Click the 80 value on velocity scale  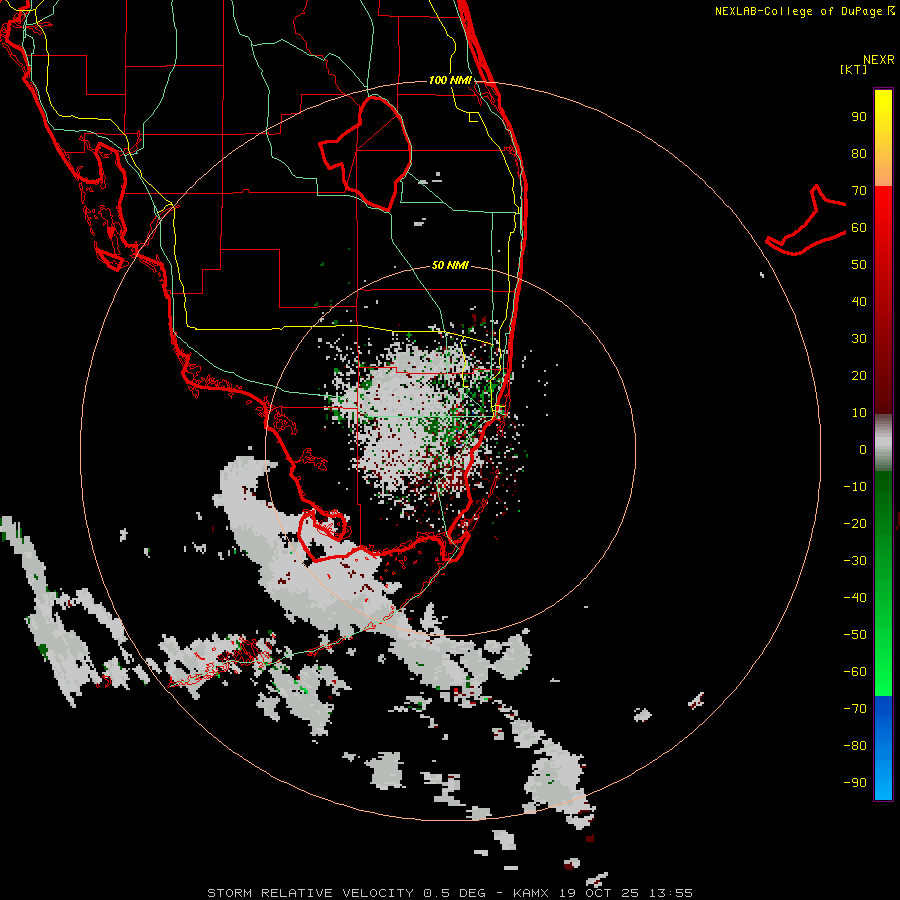pos(859,154)
